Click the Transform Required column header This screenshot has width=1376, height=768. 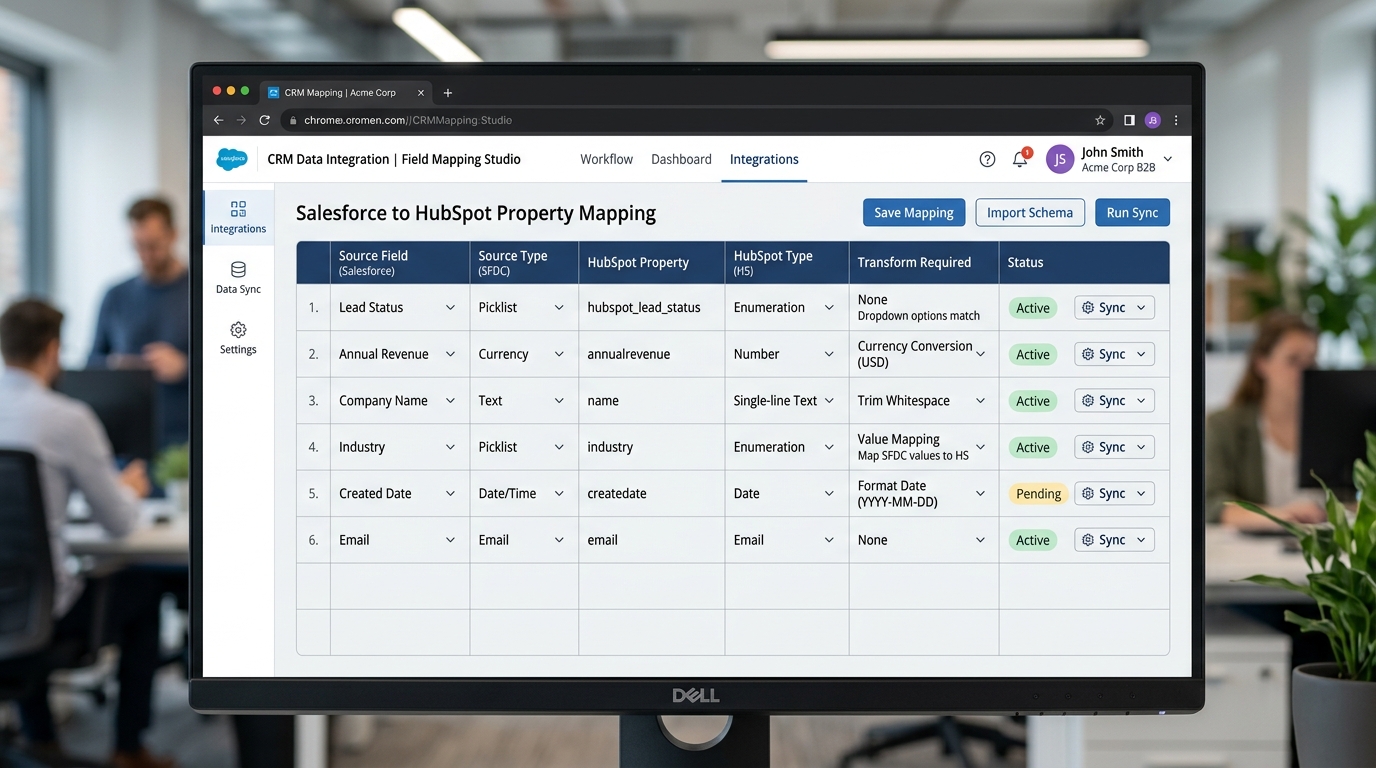(924, 262)
